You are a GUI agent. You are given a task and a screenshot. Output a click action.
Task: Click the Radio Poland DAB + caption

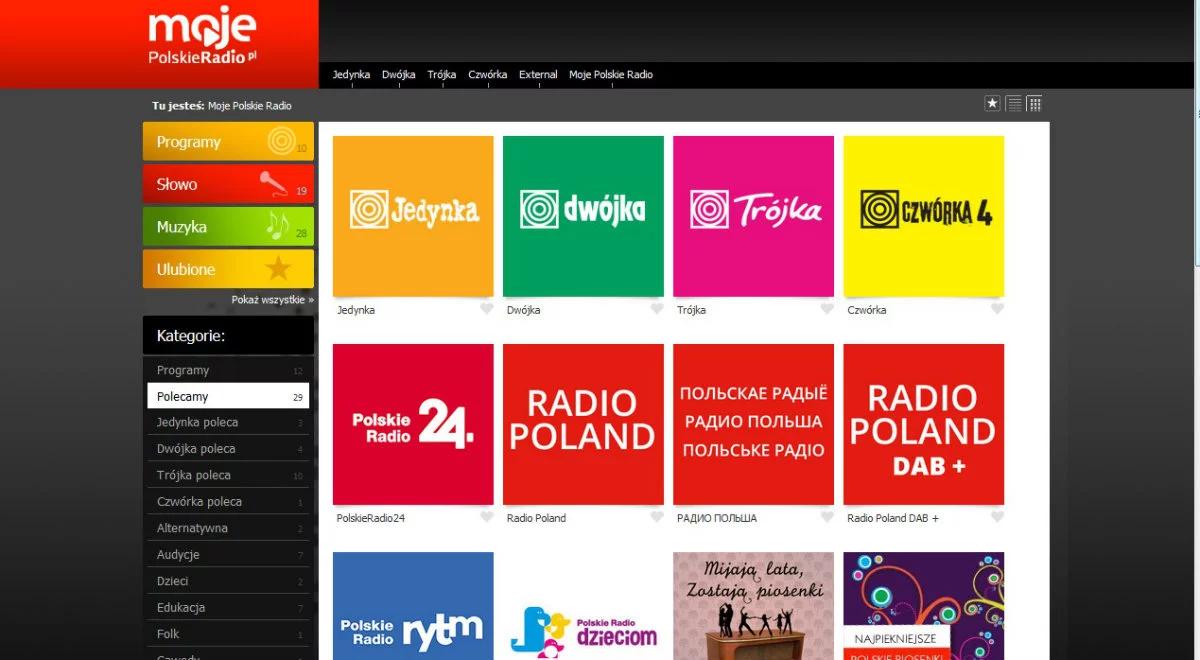click(x=893, y=518)
